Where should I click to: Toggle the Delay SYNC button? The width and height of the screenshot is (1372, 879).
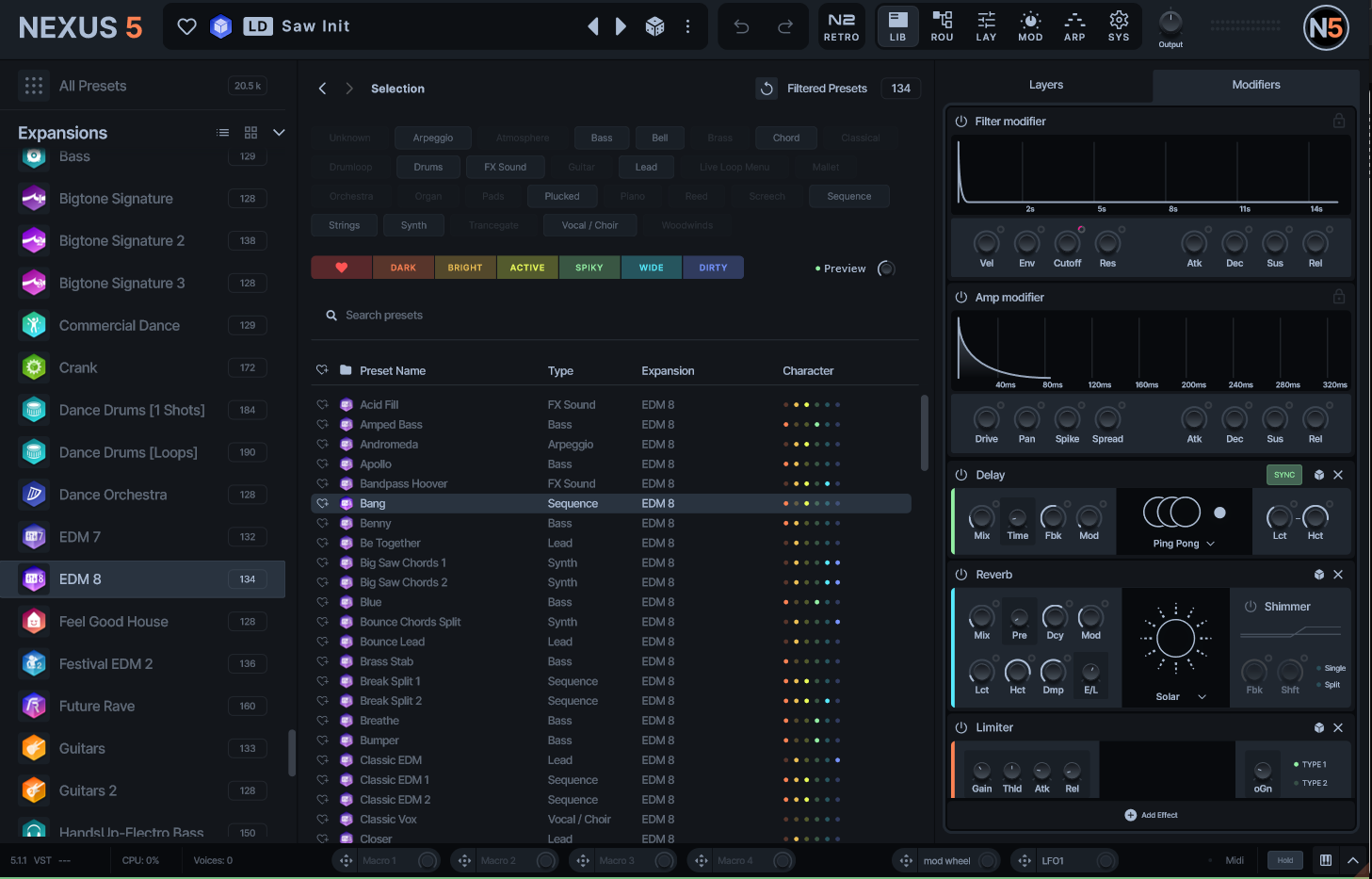point(1284,475)
